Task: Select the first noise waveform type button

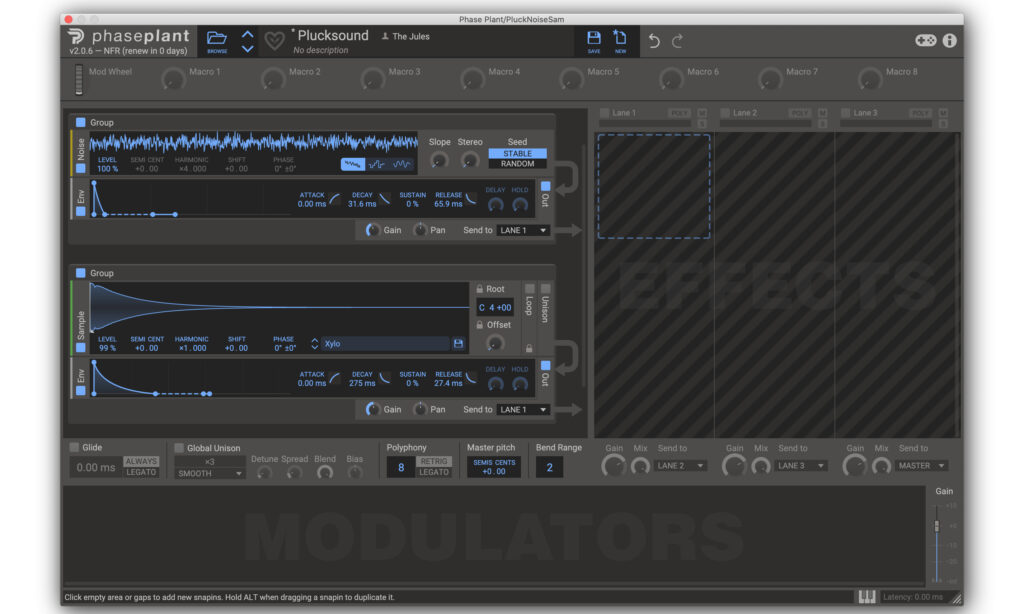Action: [x=353, y=164]
